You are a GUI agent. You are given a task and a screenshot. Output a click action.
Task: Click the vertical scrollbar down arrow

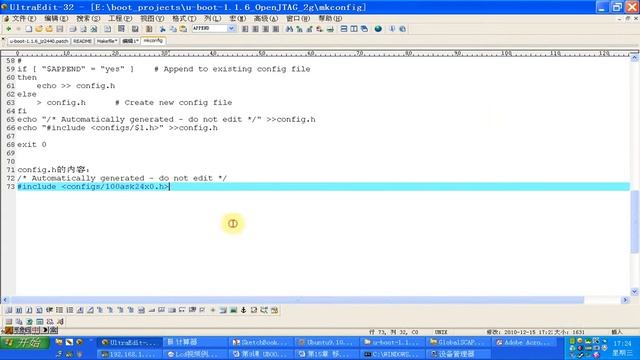634,291
